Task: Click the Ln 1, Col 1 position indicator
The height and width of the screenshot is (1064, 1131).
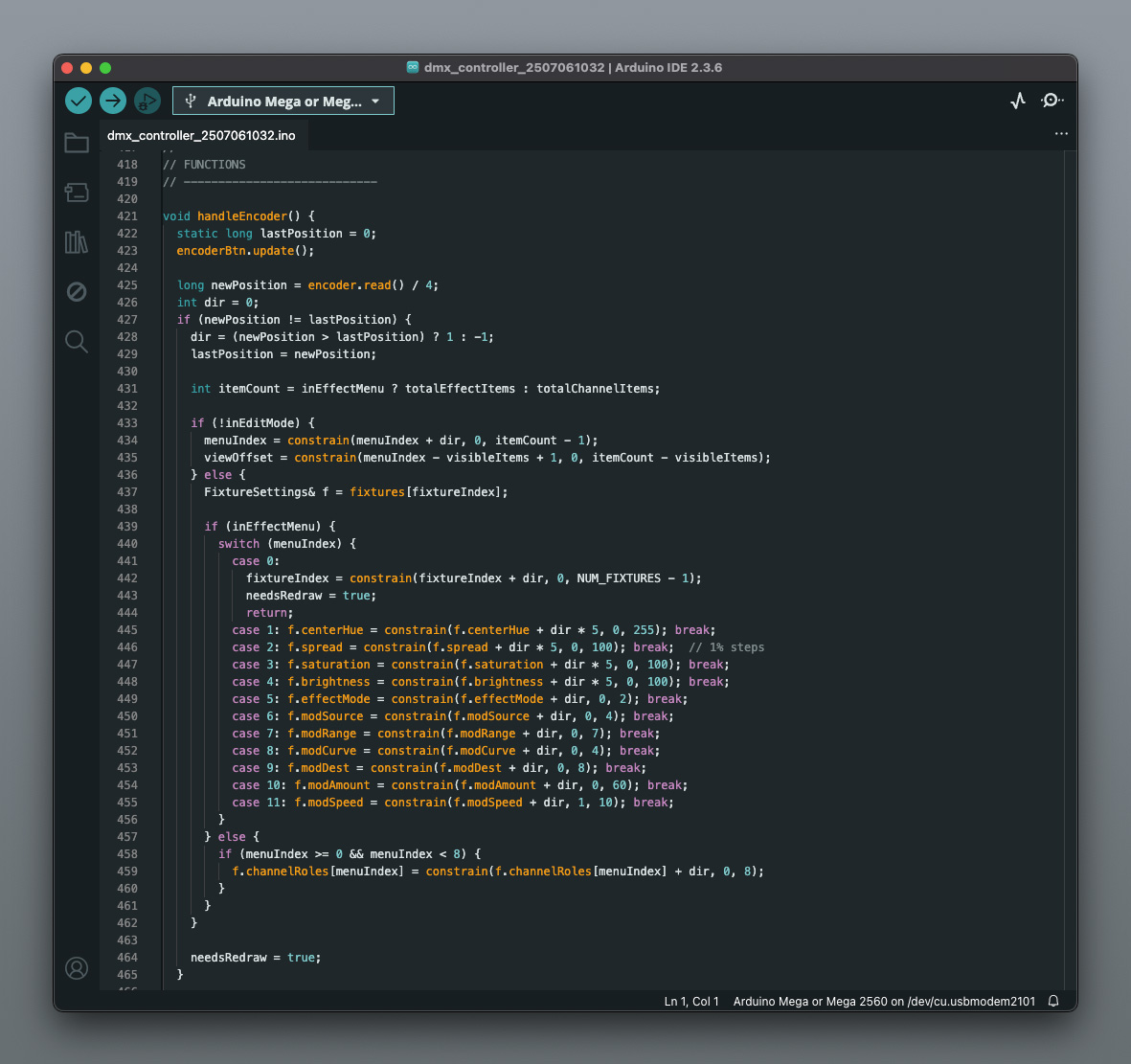Action: tap(691, 1001)
